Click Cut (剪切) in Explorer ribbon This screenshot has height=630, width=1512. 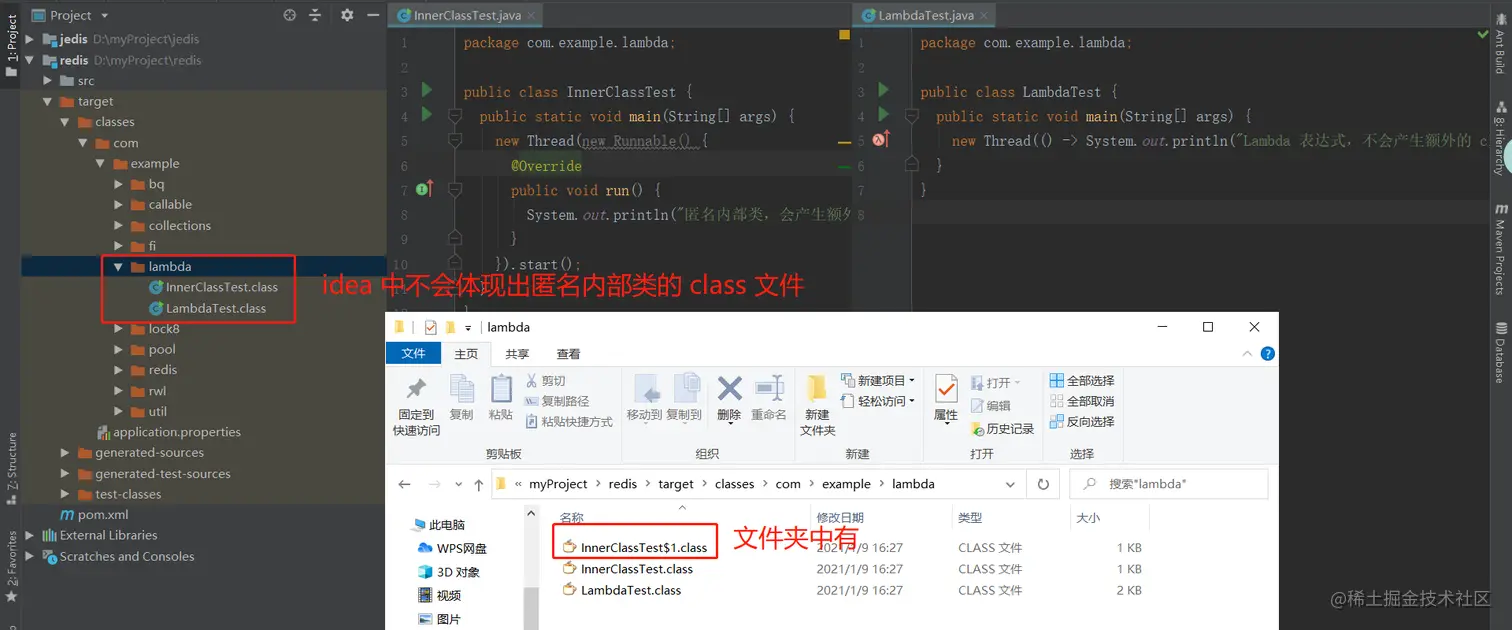click(x=545, y=381)
